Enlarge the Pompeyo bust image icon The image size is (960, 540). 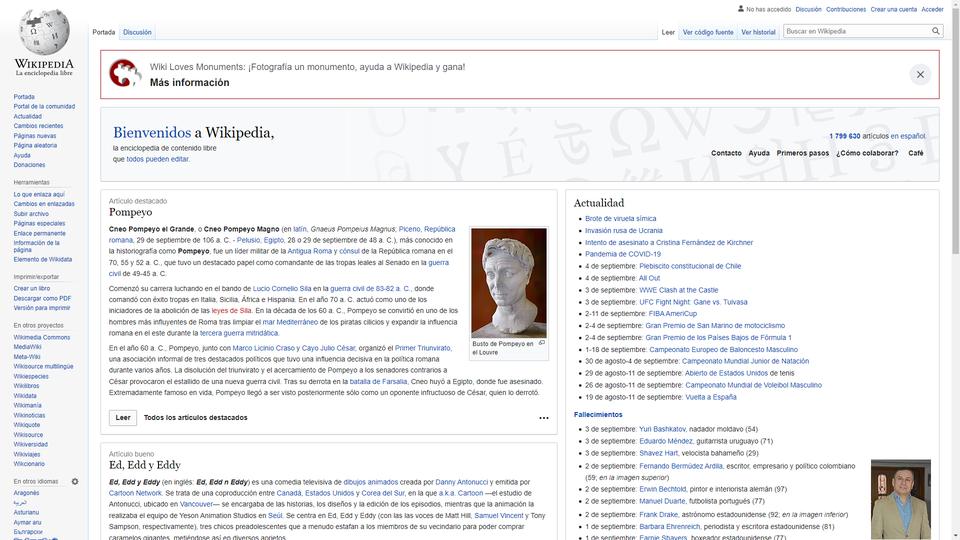click(542, 343)
